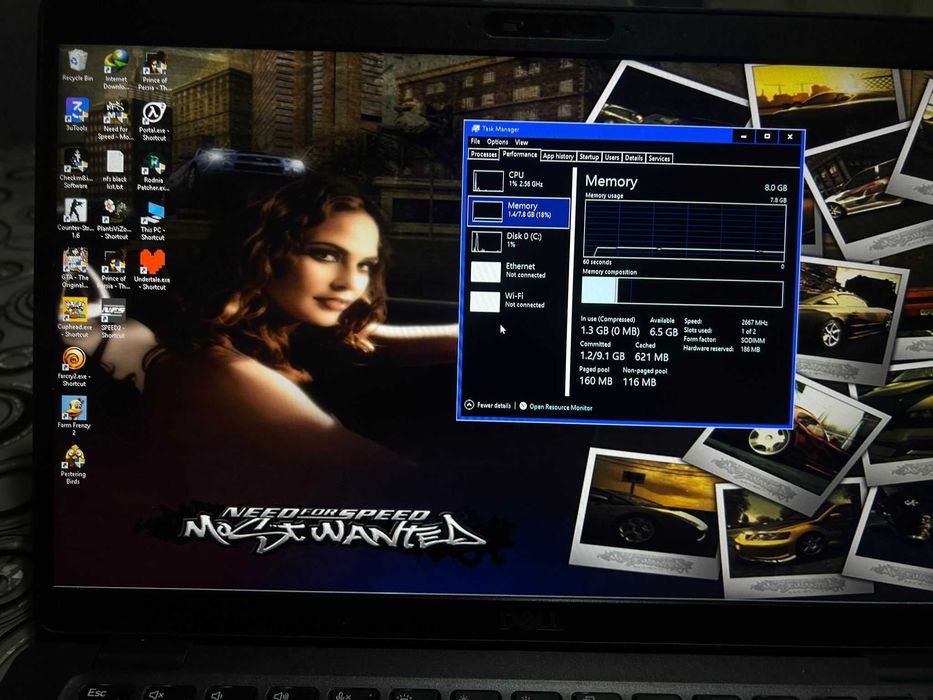Click the '6.5 GB' available value
Screen dimensions: 933x700
pos(663,332)
